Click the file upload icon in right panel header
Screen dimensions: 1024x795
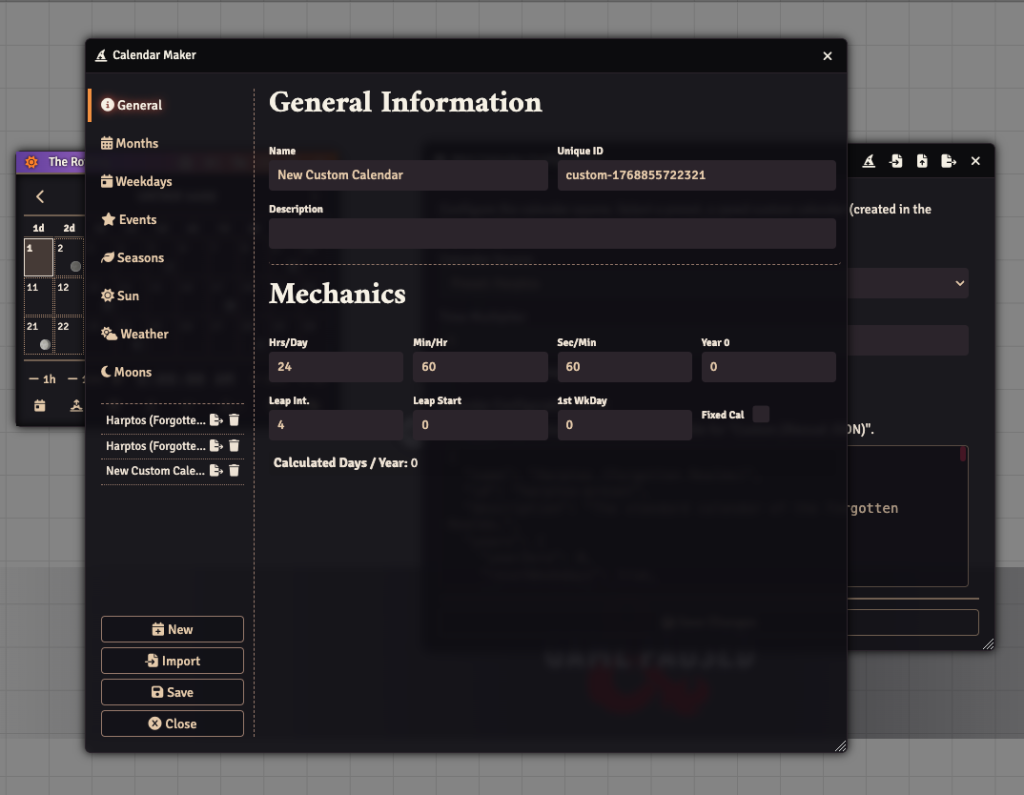tap(922, 161)
